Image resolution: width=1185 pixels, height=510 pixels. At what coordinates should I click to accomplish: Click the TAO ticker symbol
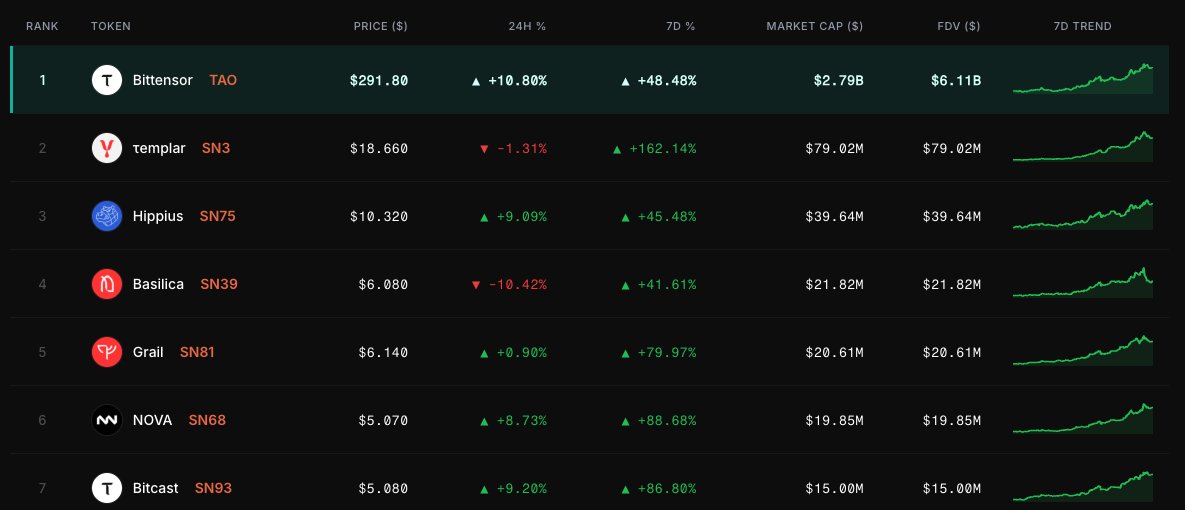[x=223, y=80]
